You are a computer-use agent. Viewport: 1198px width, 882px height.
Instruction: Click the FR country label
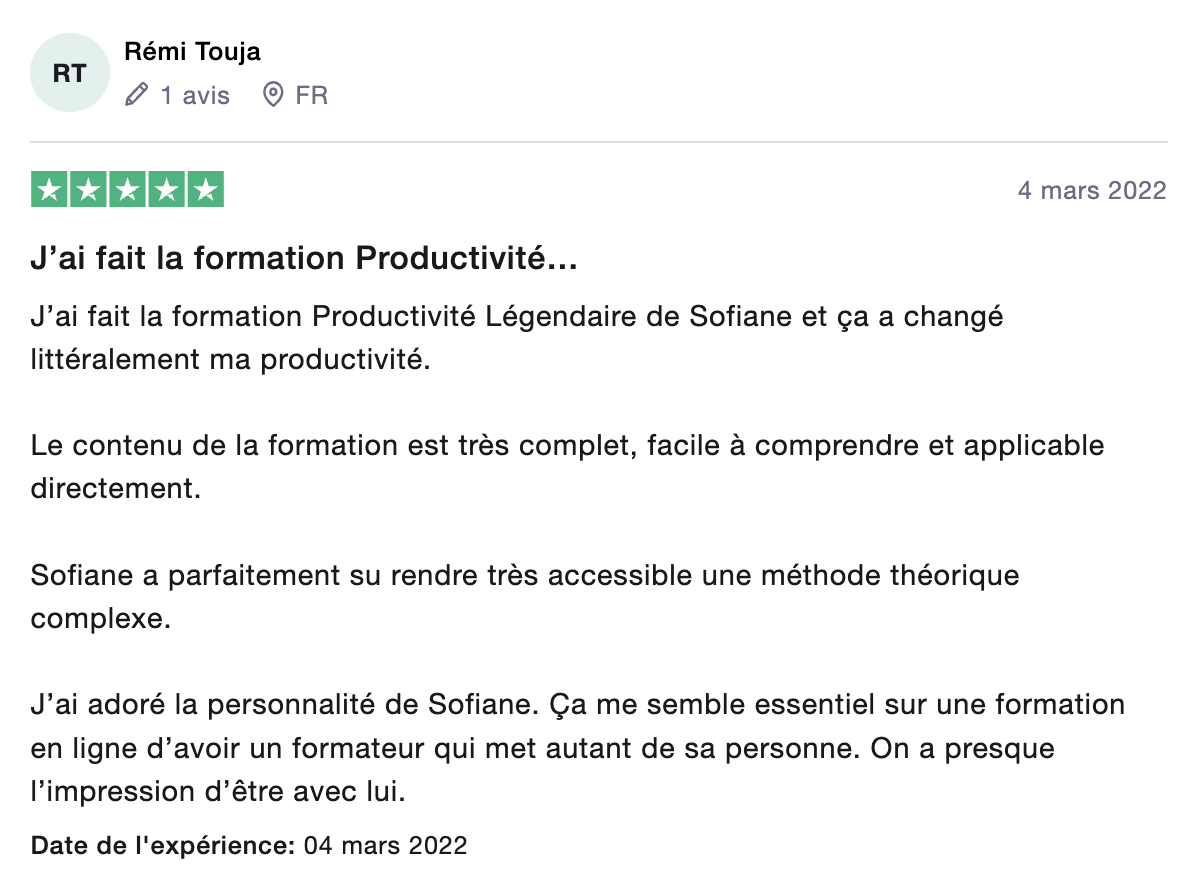pyautogui.click(x=312, y=96)
